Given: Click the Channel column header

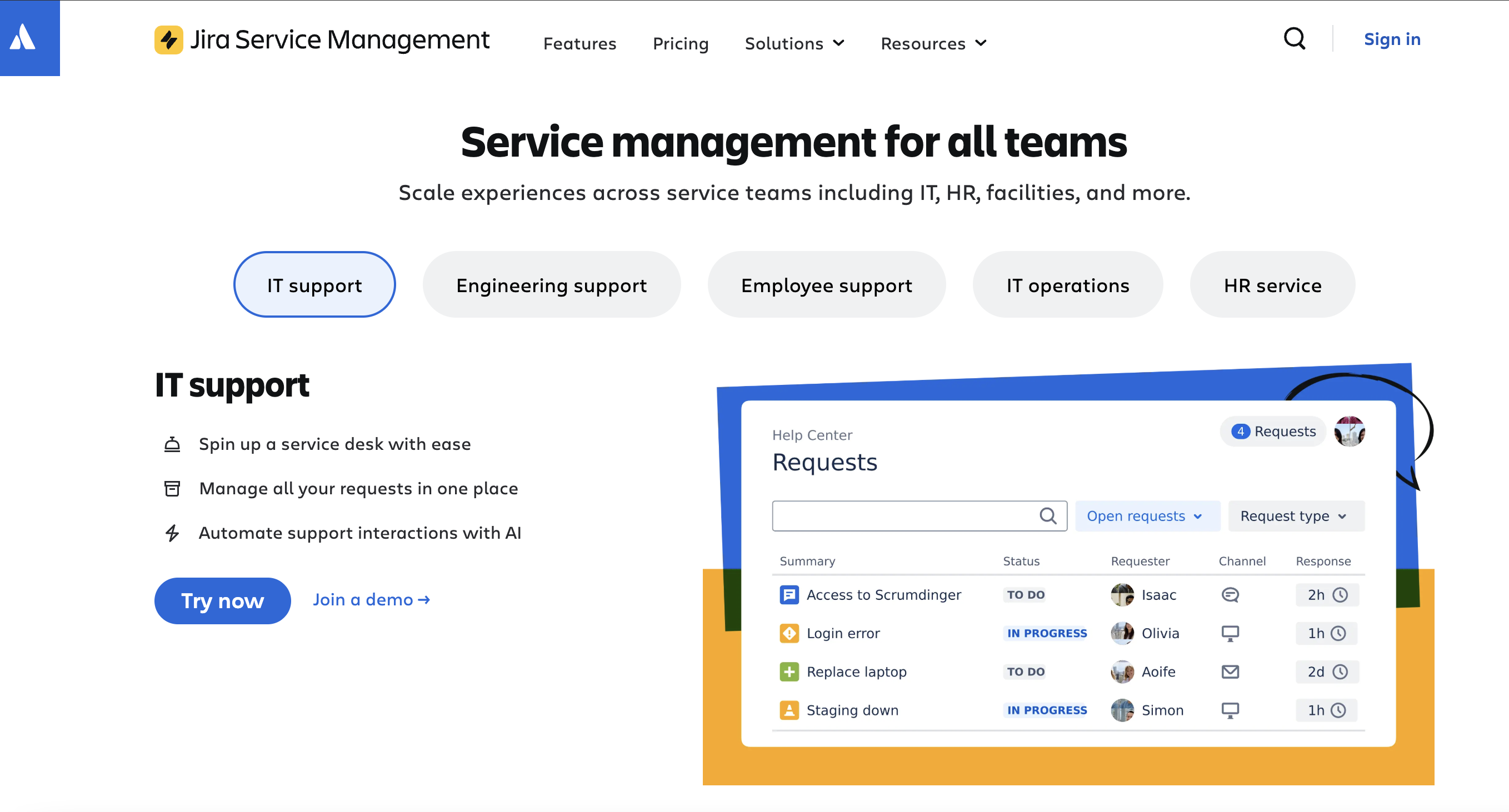Looking at the screenshot, I should (x=1242, y=562).
